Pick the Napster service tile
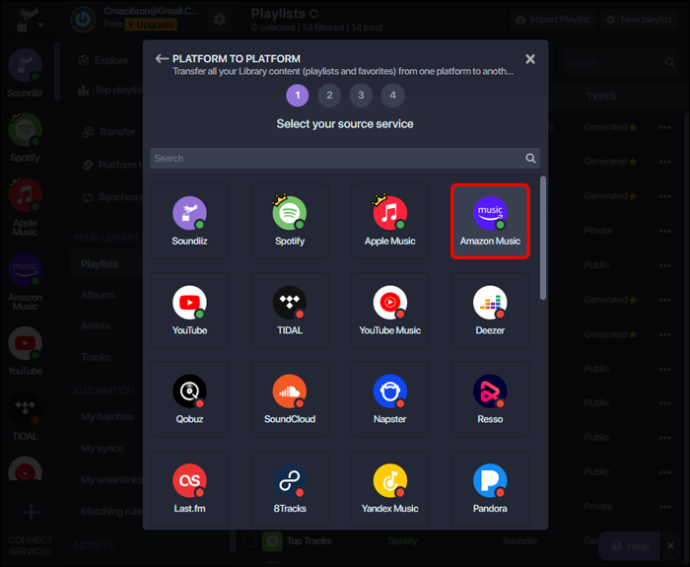Image resolution: width=690 pixels, height=567 pixels. (390, 399)
